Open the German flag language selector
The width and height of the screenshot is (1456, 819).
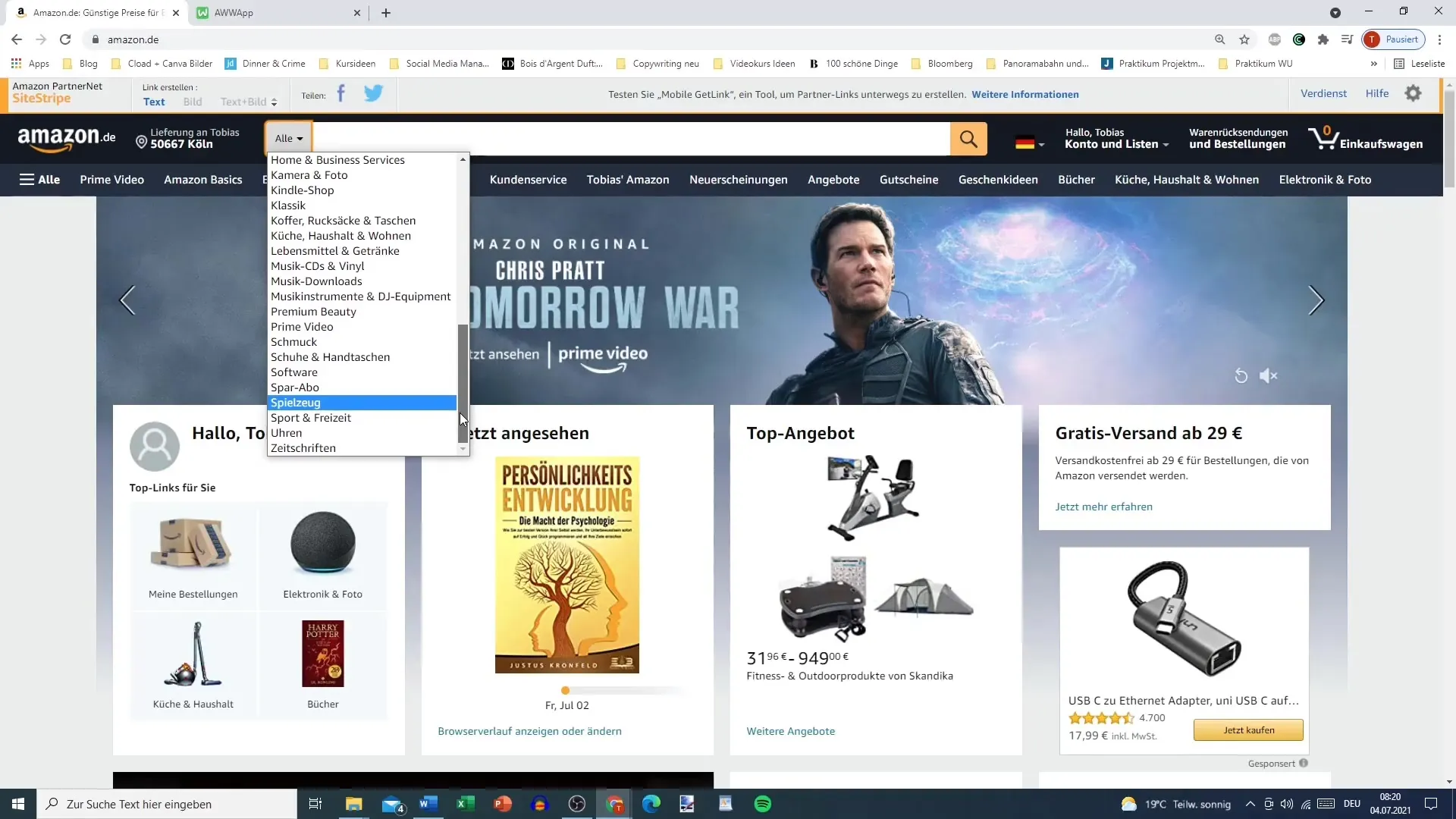1030,143
